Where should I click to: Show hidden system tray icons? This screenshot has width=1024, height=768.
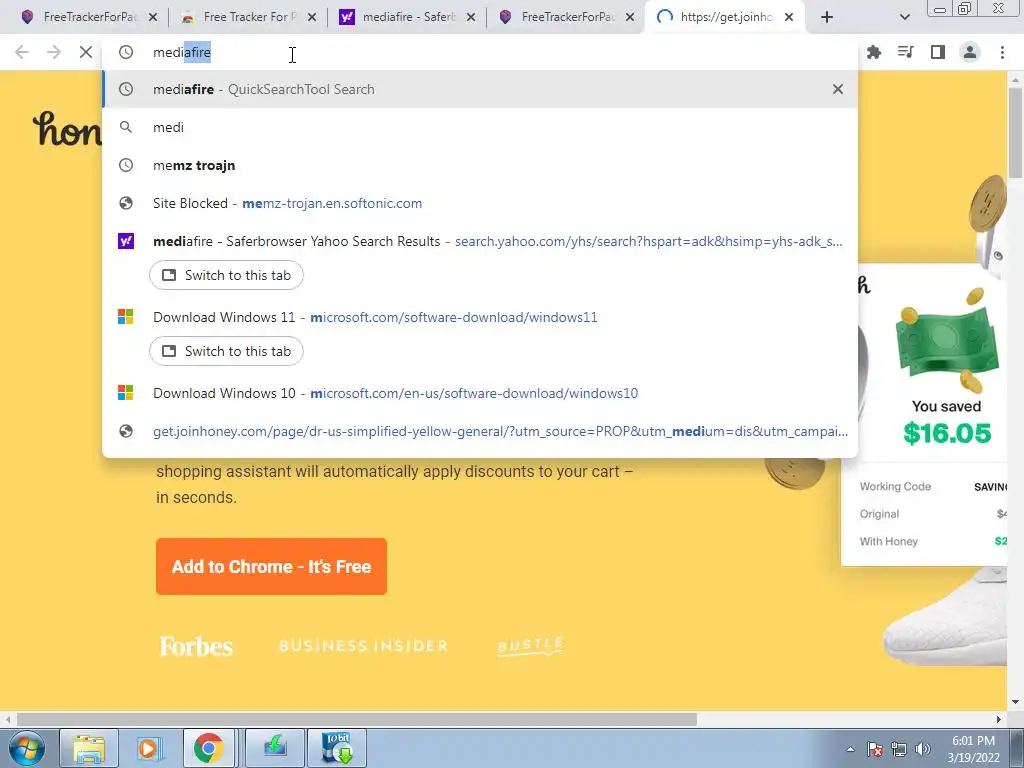(x=850, y=749)
